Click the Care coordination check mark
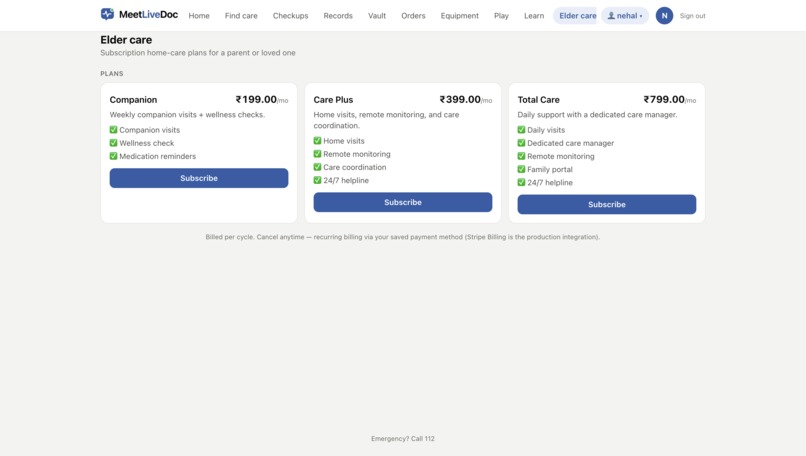The width and height of the screenshot is (806, 456). tap(318, 167)
